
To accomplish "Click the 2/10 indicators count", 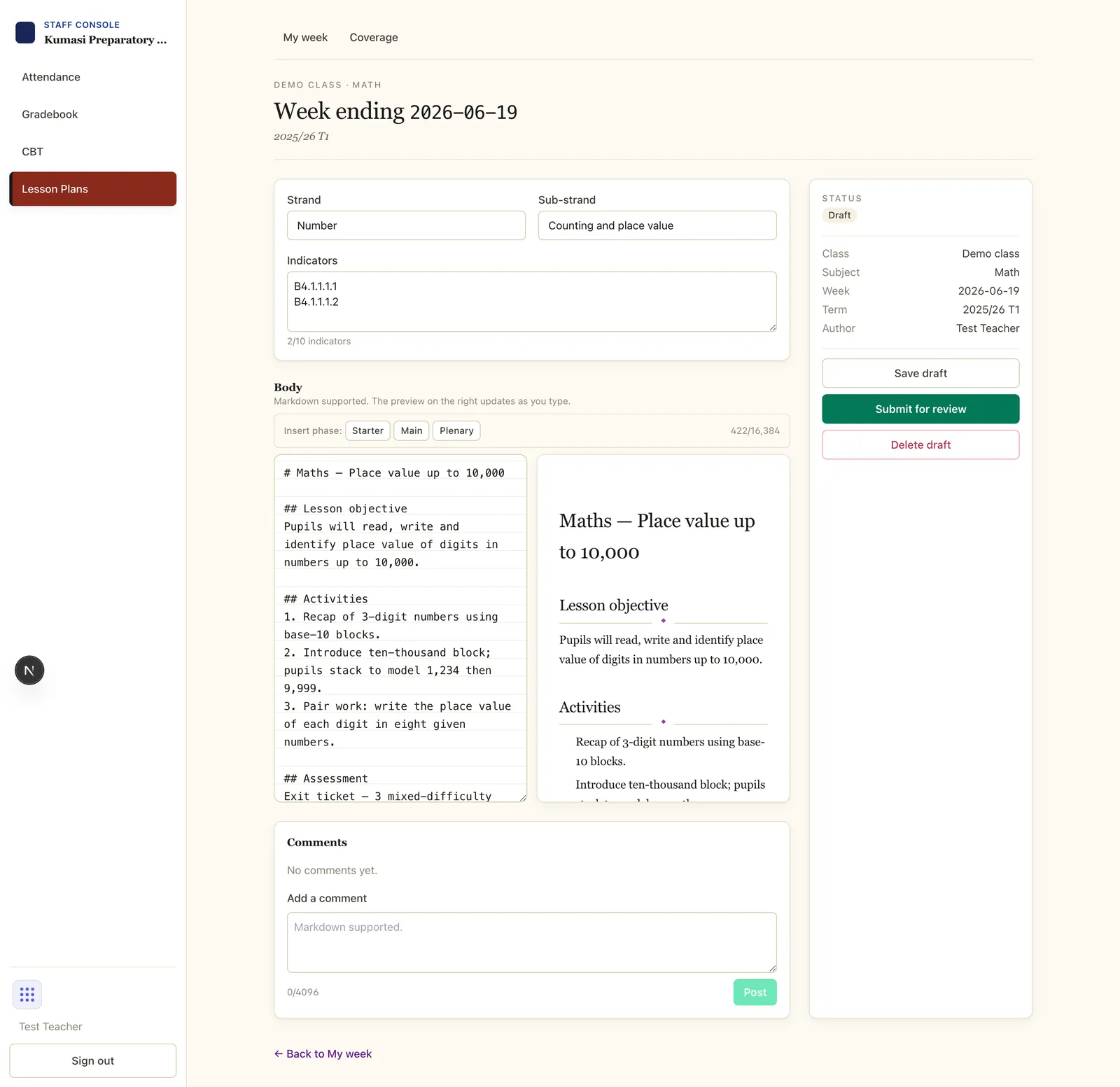I will pos(318,342).
